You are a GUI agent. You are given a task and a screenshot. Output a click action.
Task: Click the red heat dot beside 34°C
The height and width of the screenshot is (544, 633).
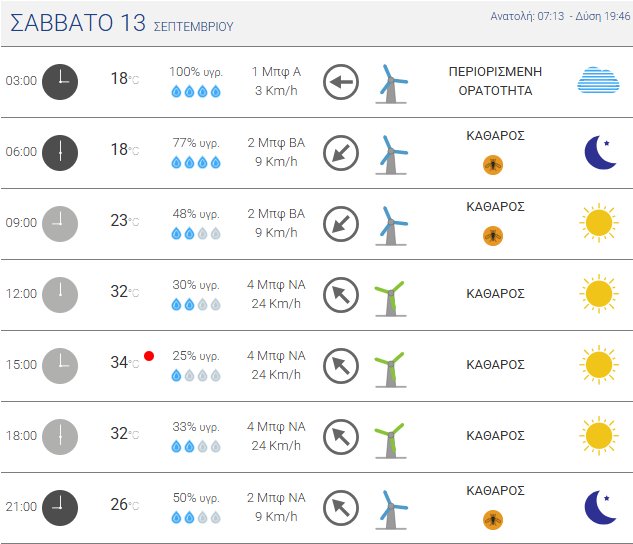coord(149,356)
